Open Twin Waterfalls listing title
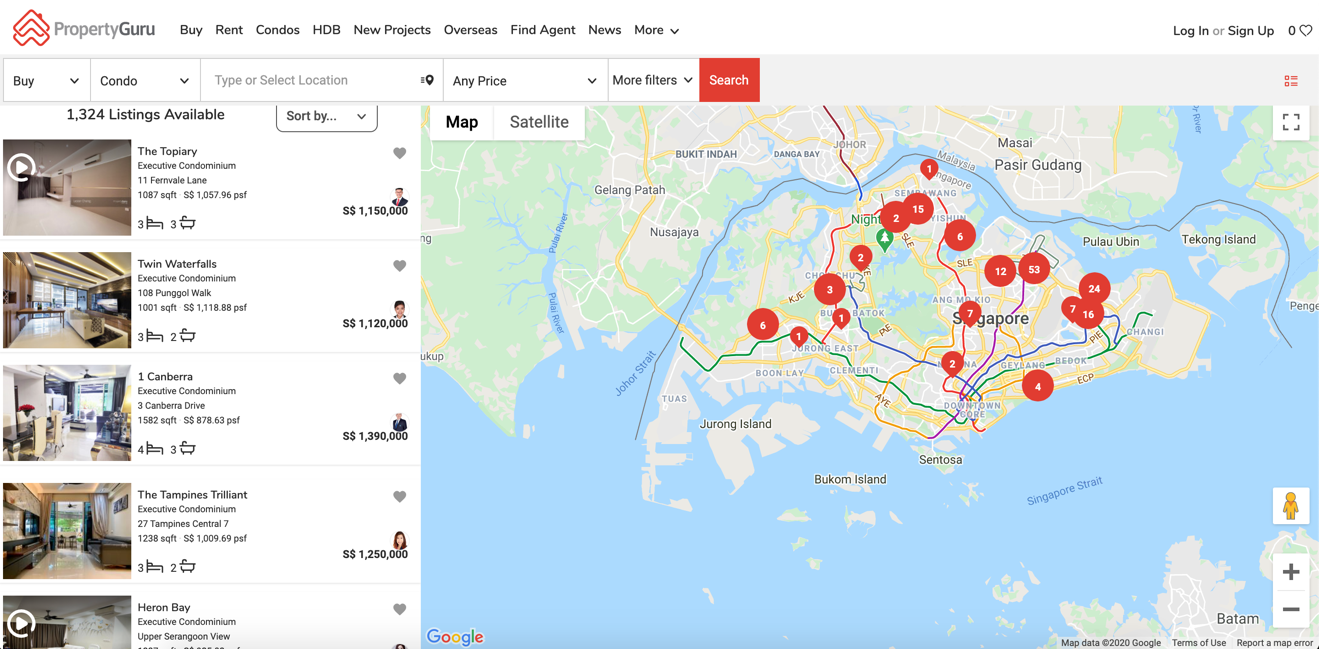The image size is (1319, 649). coord(177,264)
